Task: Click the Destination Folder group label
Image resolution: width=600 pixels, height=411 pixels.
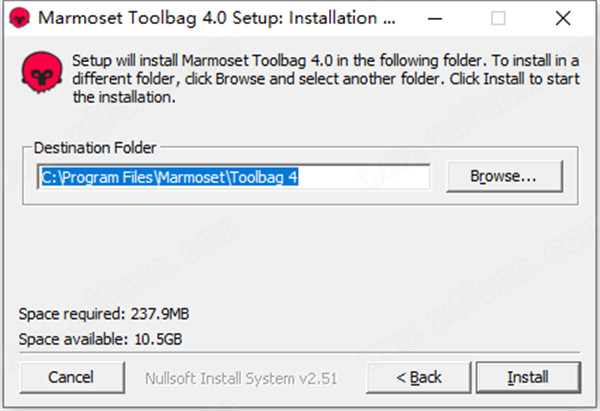Action: 95,147
